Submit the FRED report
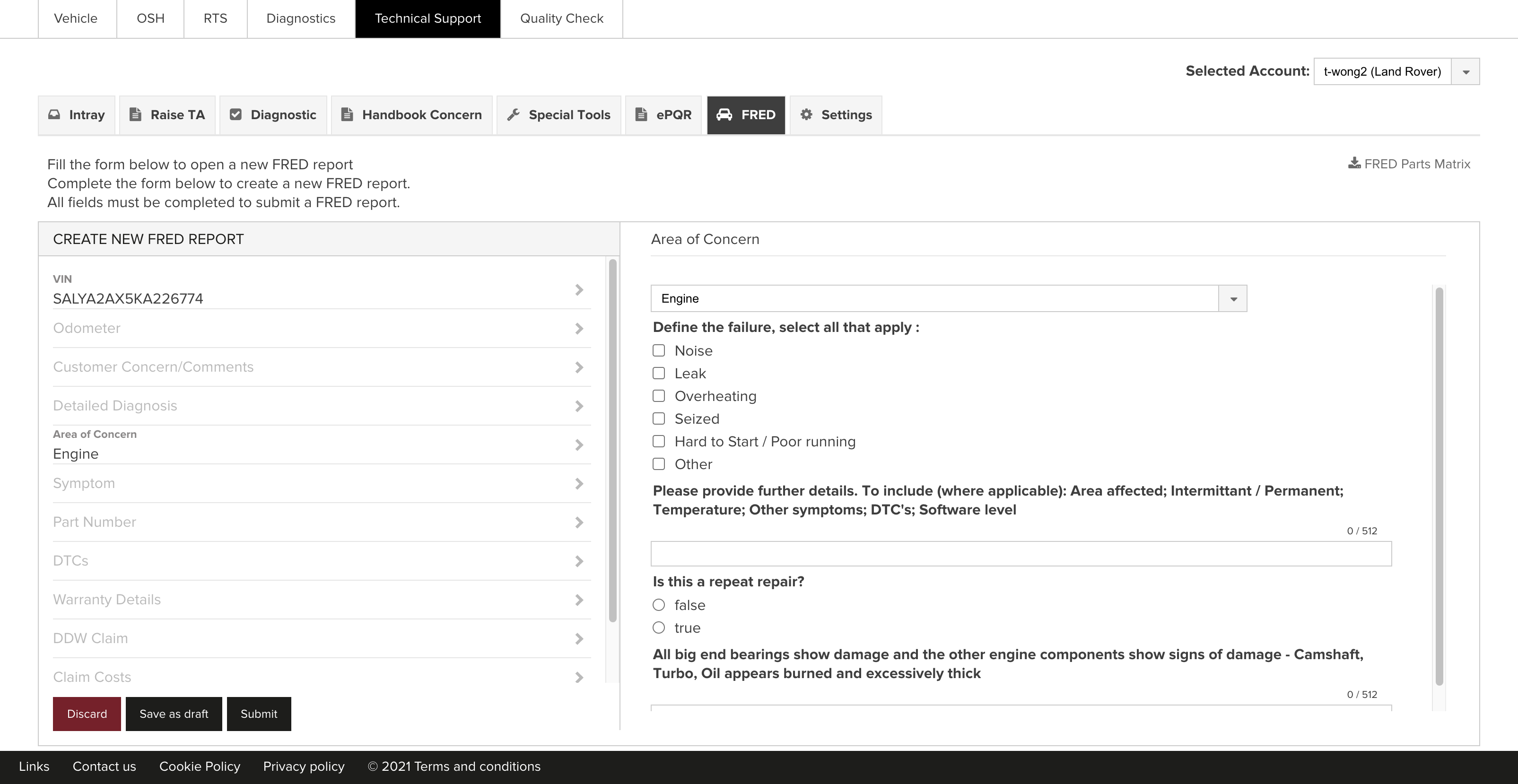1518x784 pixels. [x=259, y=714]
